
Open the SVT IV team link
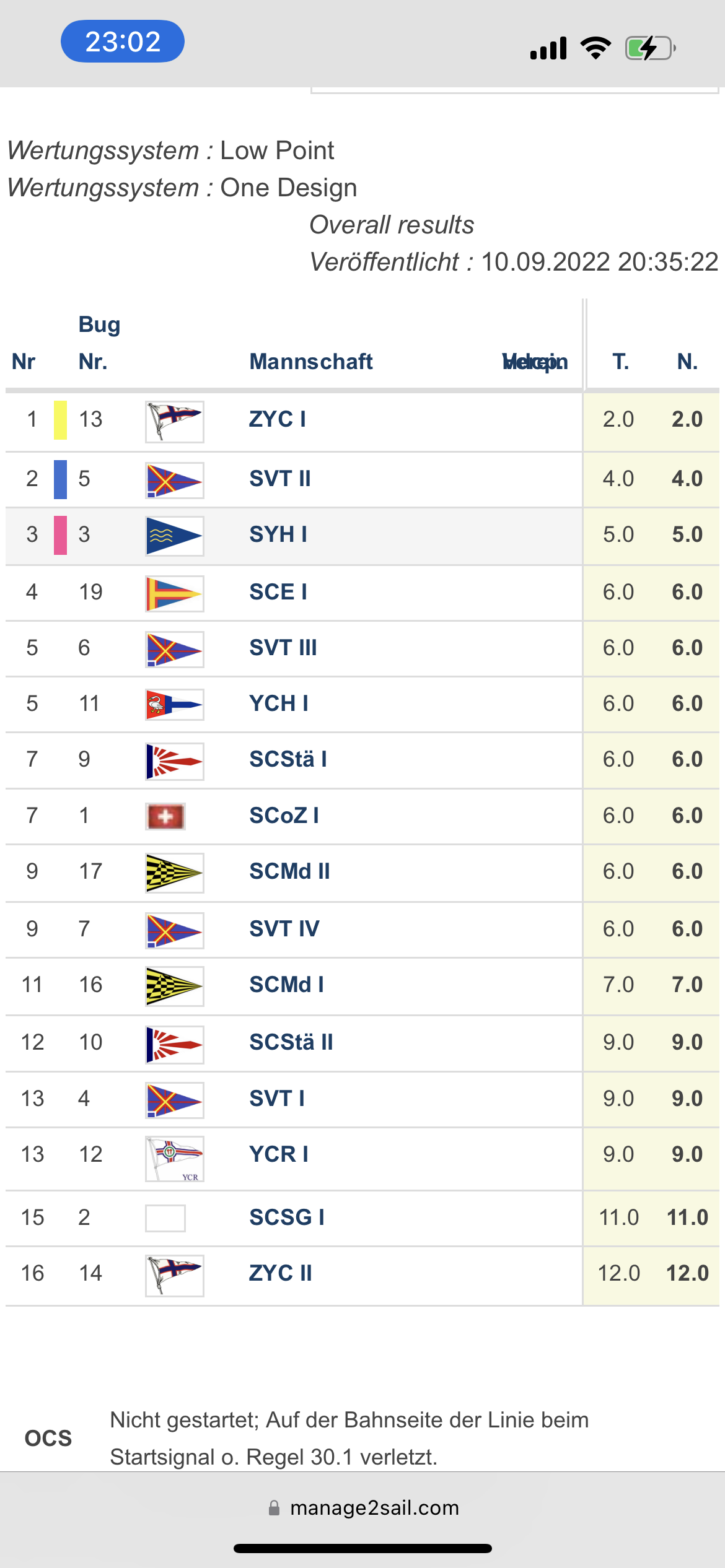[284, 929]
